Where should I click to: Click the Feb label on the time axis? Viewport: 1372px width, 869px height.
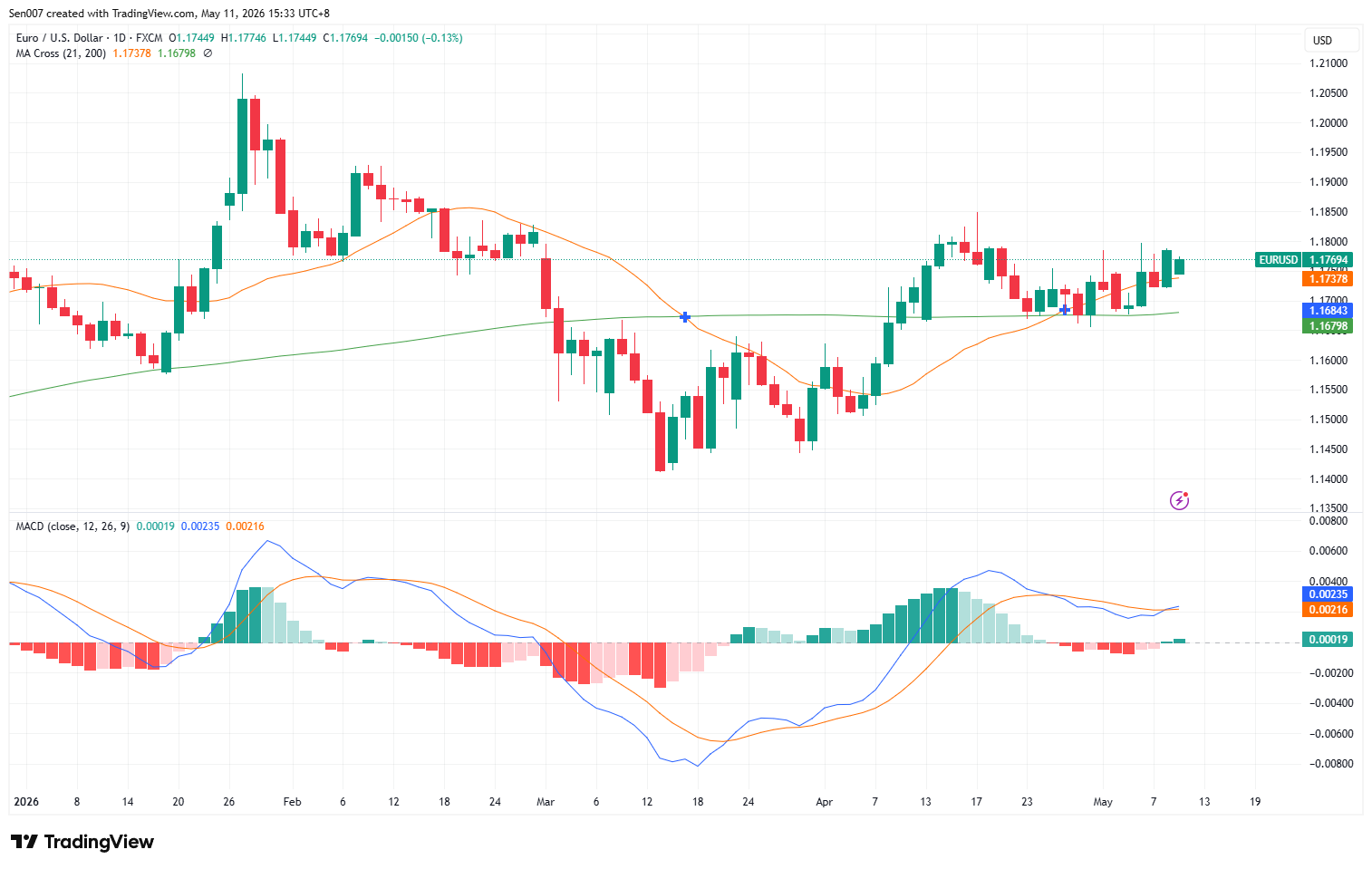pyautogui.click(x=292, y=802)
